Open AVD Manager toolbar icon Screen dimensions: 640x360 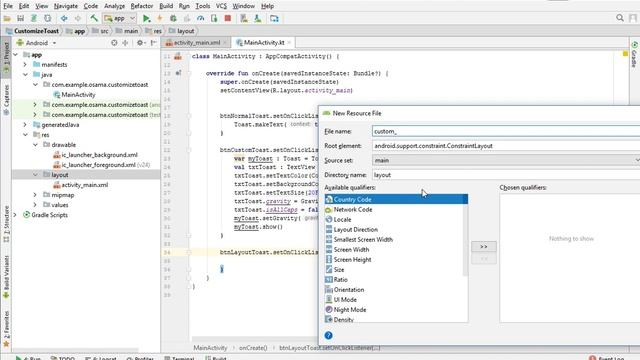[x=244, y=18]
